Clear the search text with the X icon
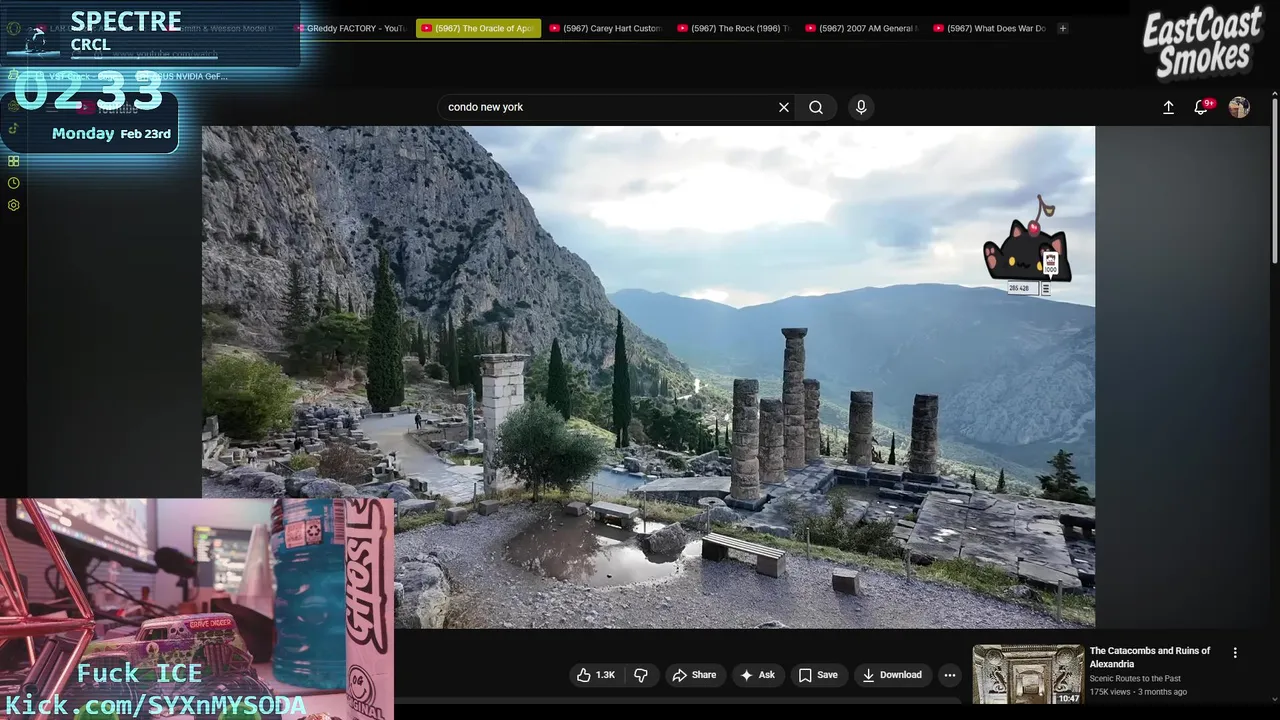1280x720 pixels. click(784, 107)
